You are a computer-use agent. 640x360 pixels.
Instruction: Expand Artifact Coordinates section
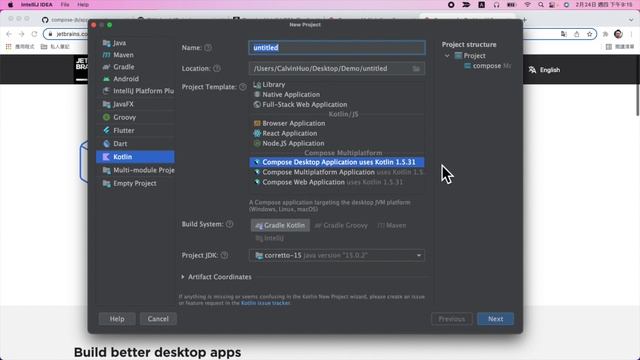[183, 277]
